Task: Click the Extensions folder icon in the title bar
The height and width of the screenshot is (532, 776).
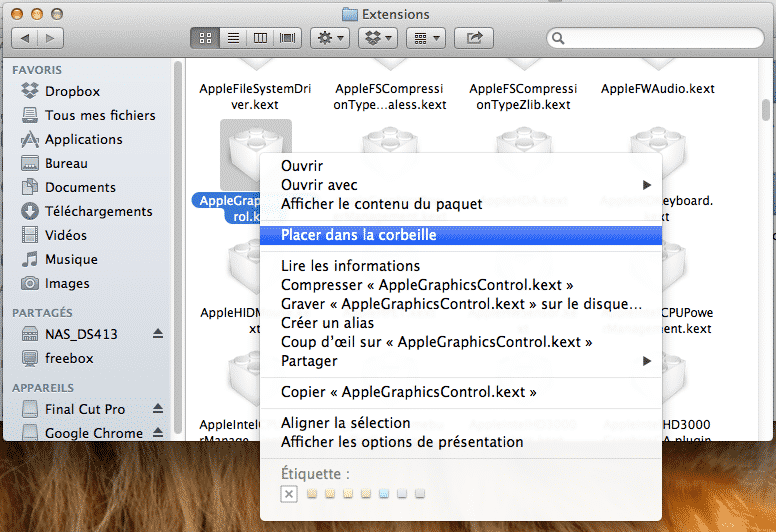Action: point(350,14)
